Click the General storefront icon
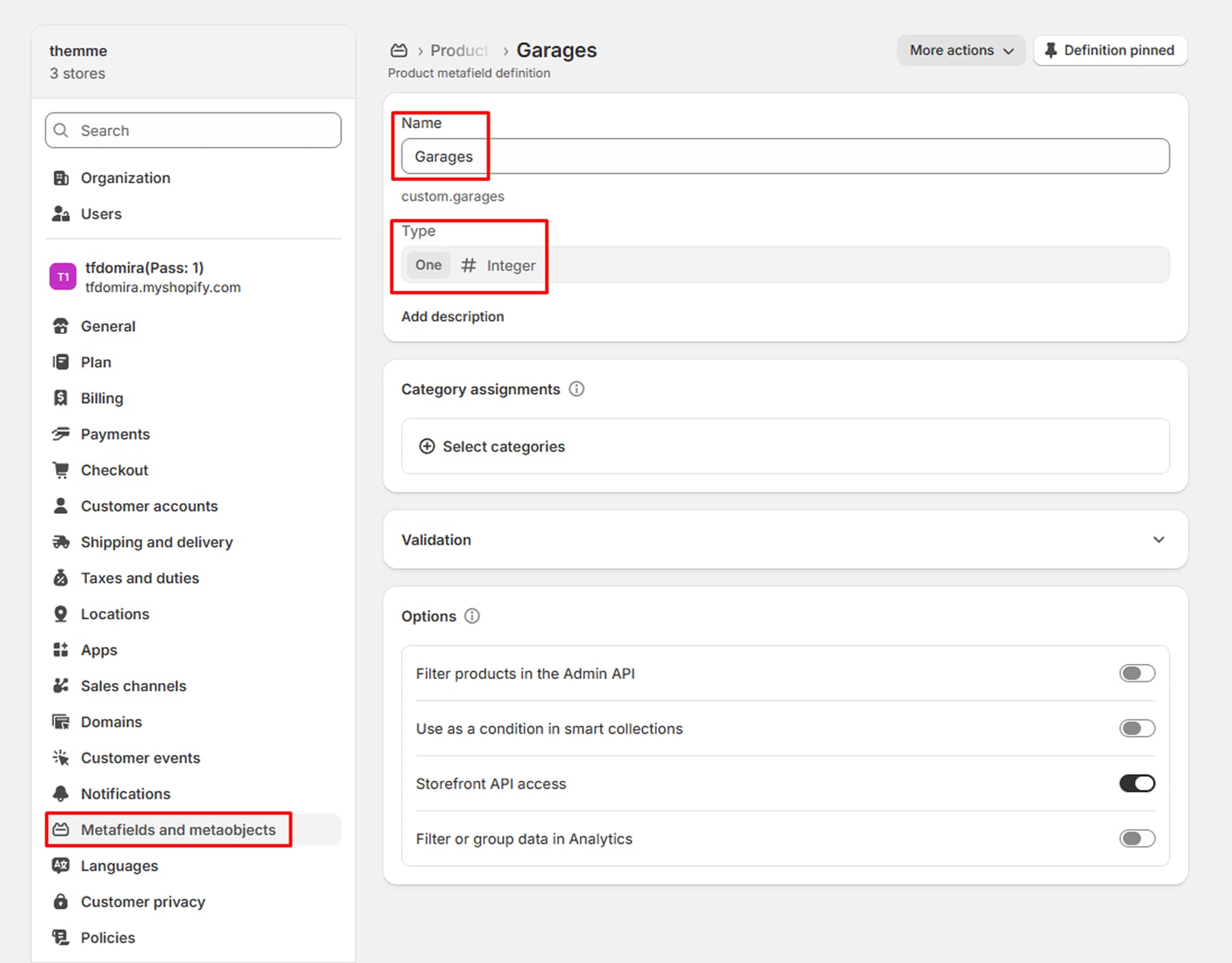Image resolution: width=1232 pixels, height=963 pixels. click(61, 326)
